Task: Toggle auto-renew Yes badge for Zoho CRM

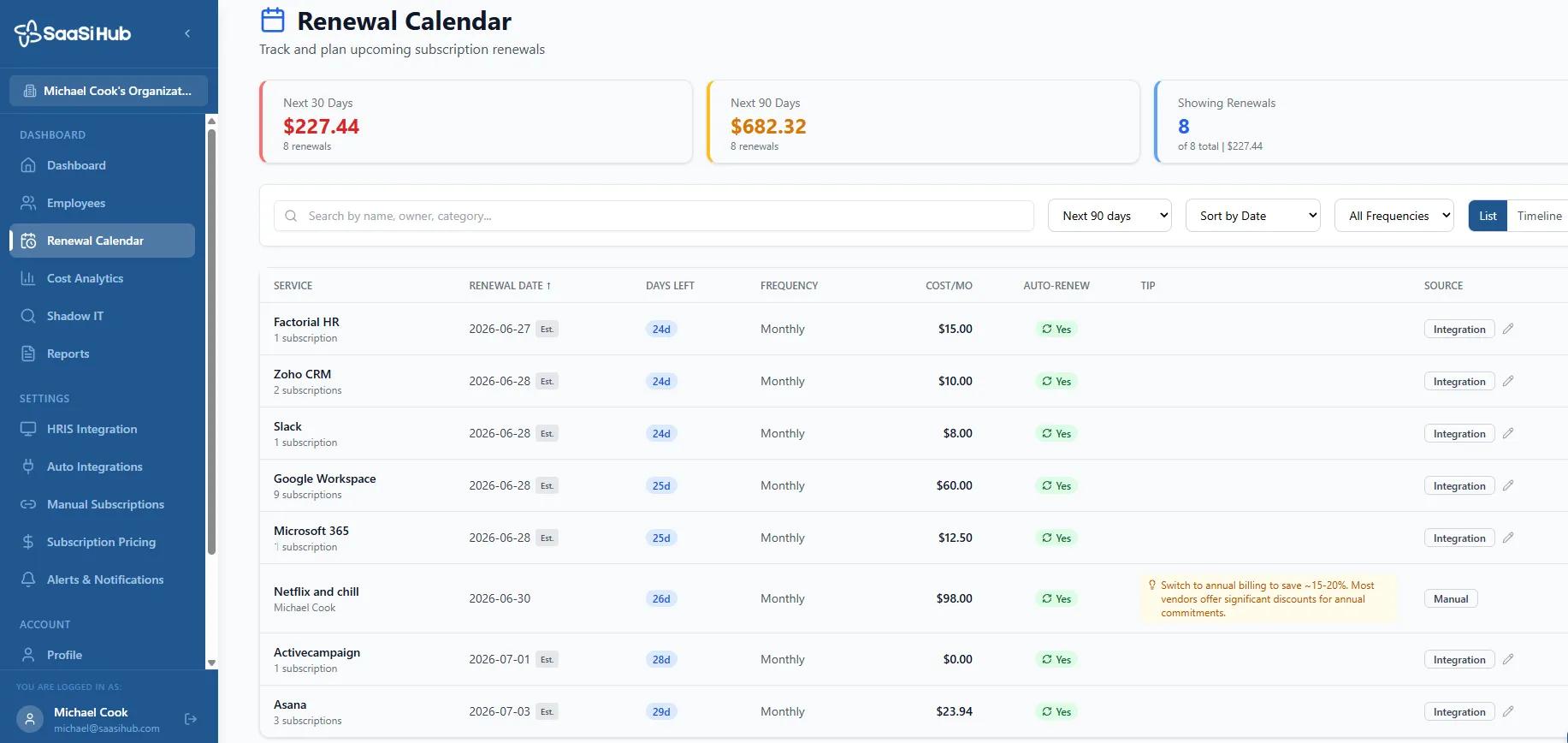Action: click(x=1056, y=381)
